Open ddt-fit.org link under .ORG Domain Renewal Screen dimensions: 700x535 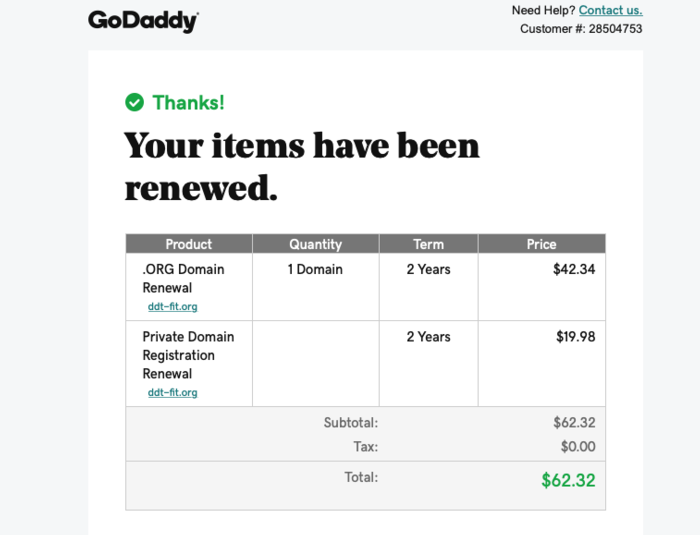click(x=172, y=306)
